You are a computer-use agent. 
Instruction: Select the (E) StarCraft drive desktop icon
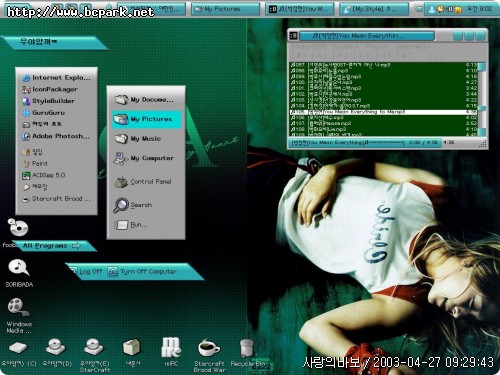coord(94,355)
